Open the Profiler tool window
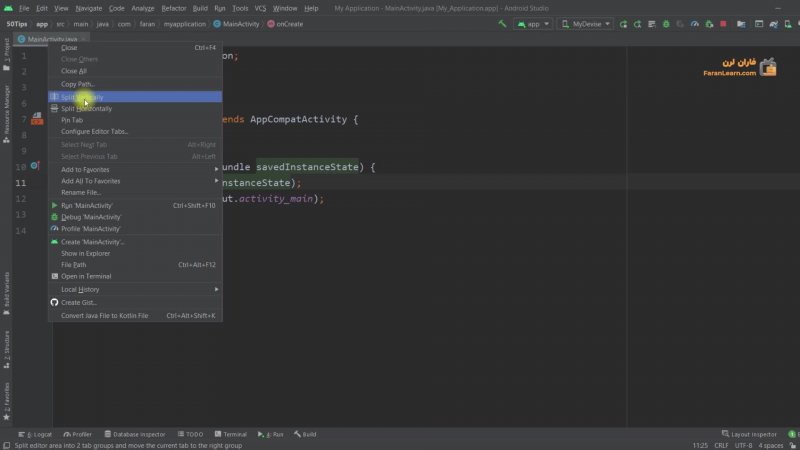The image size is (800, 450). 77,434
